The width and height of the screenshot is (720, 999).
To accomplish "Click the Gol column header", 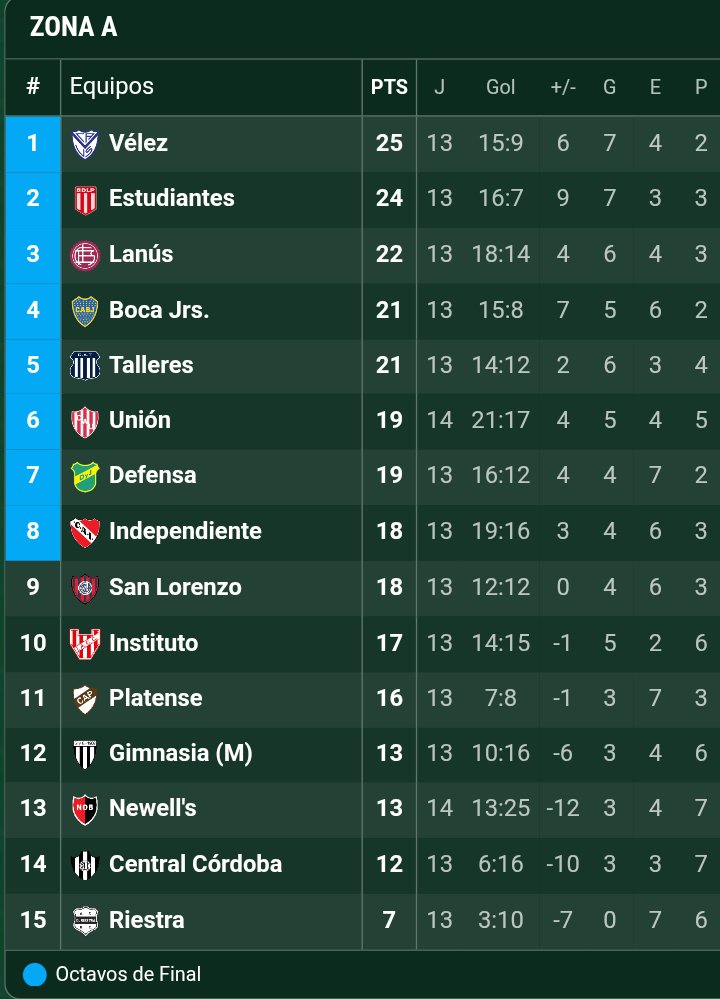I will coord(500,87).
